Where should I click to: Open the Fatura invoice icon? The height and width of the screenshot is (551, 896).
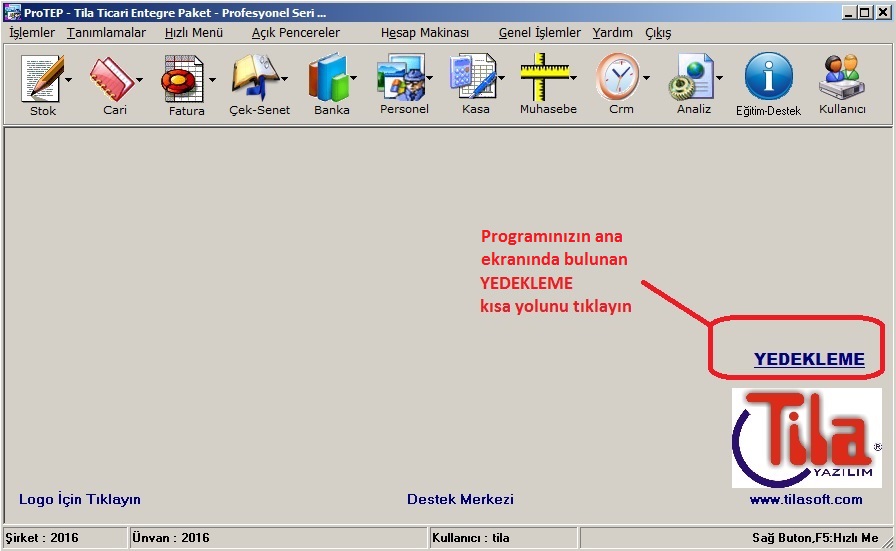click(183, 79)
